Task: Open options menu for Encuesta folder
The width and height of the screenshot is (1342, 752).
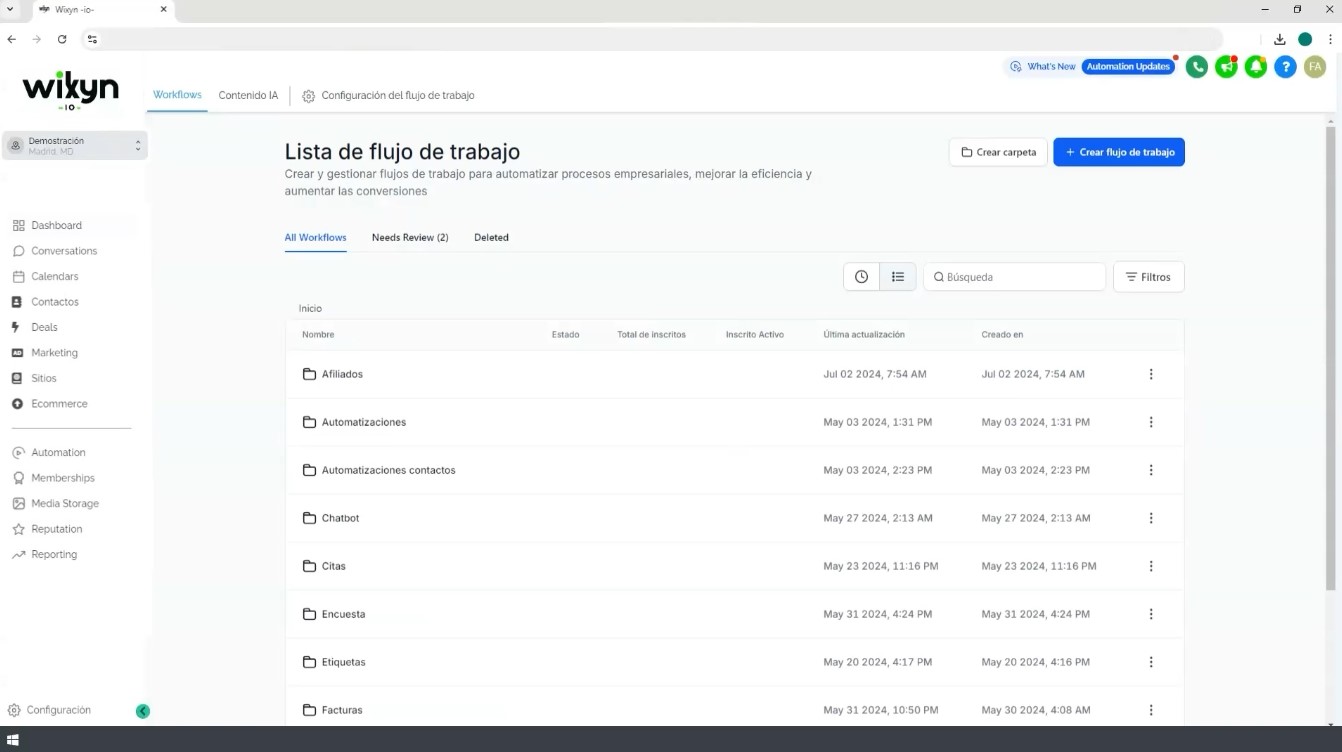Action: coord(1151,614)
